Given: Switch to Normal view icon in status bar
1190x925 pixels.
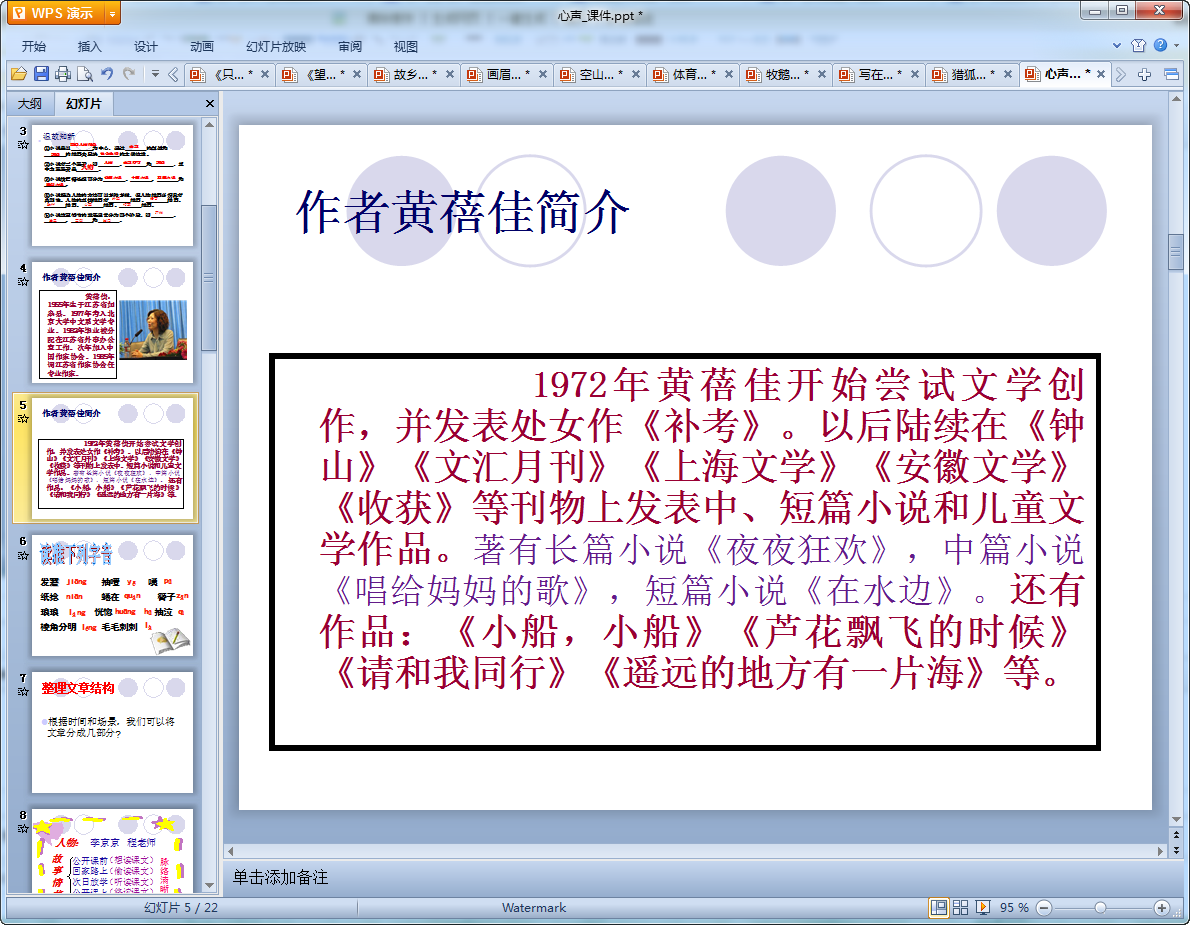Looking at the screenshot, I should coord(940,908).
